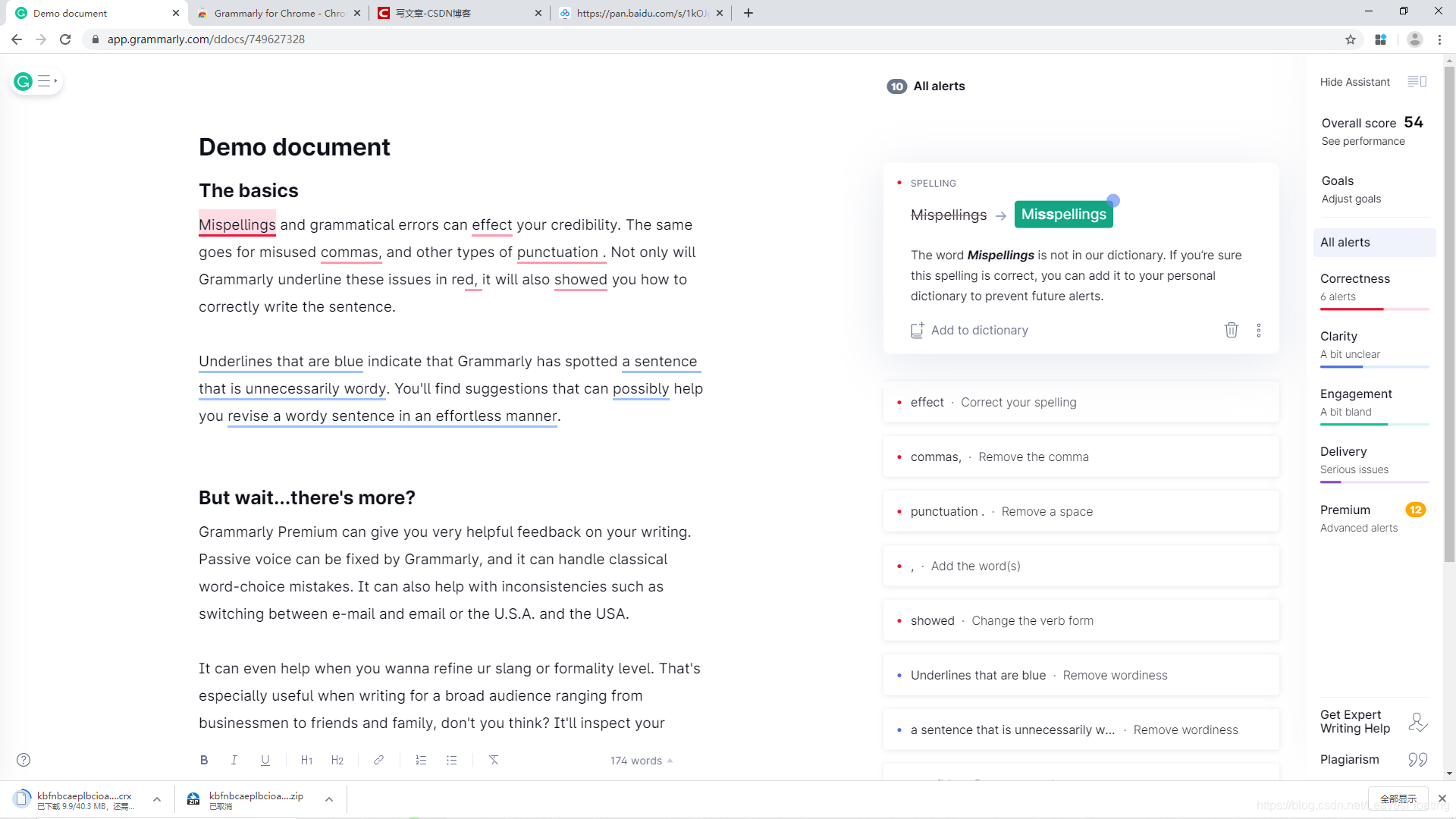Click the overall score 54
The image size is (1456, 819).
[1413, 122]
